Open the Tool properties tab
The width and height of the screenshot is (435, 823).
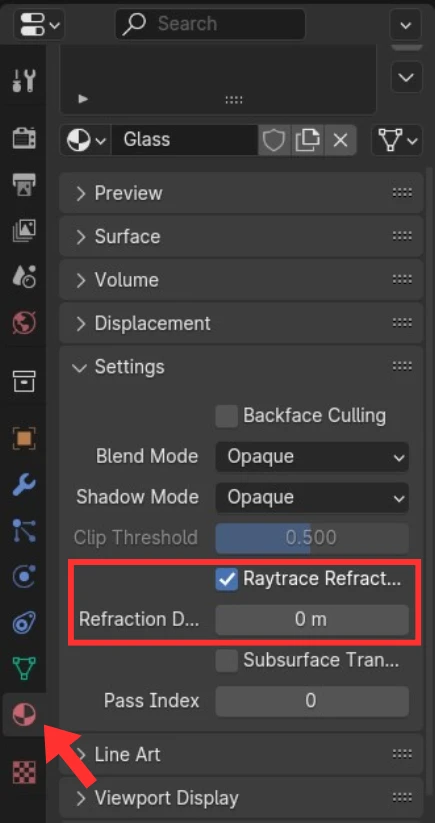pyautogui.click(x=24, y=80)
